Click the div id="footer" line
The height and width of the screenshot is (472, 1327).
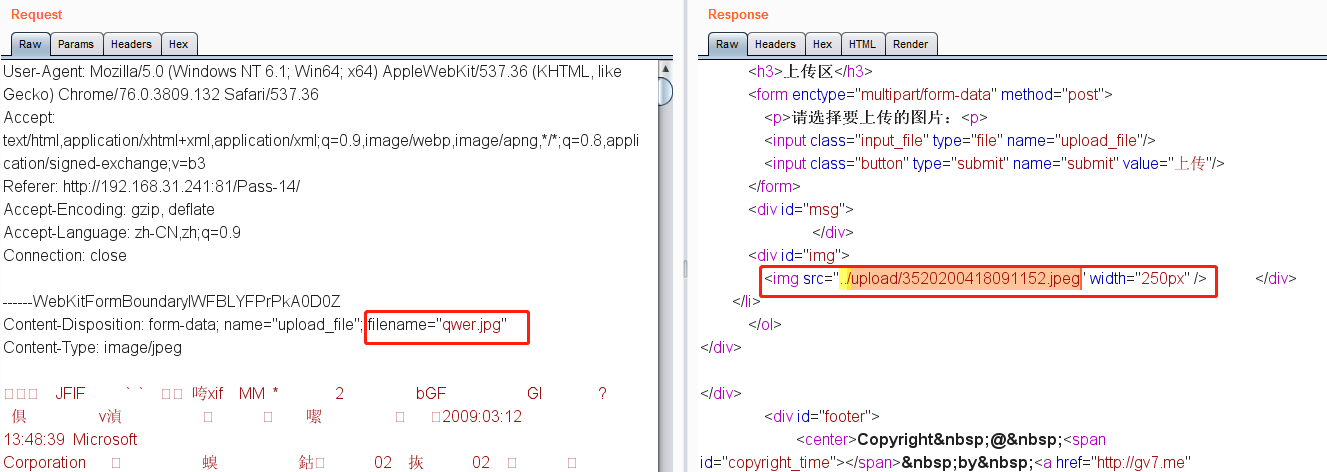[821, 417]
